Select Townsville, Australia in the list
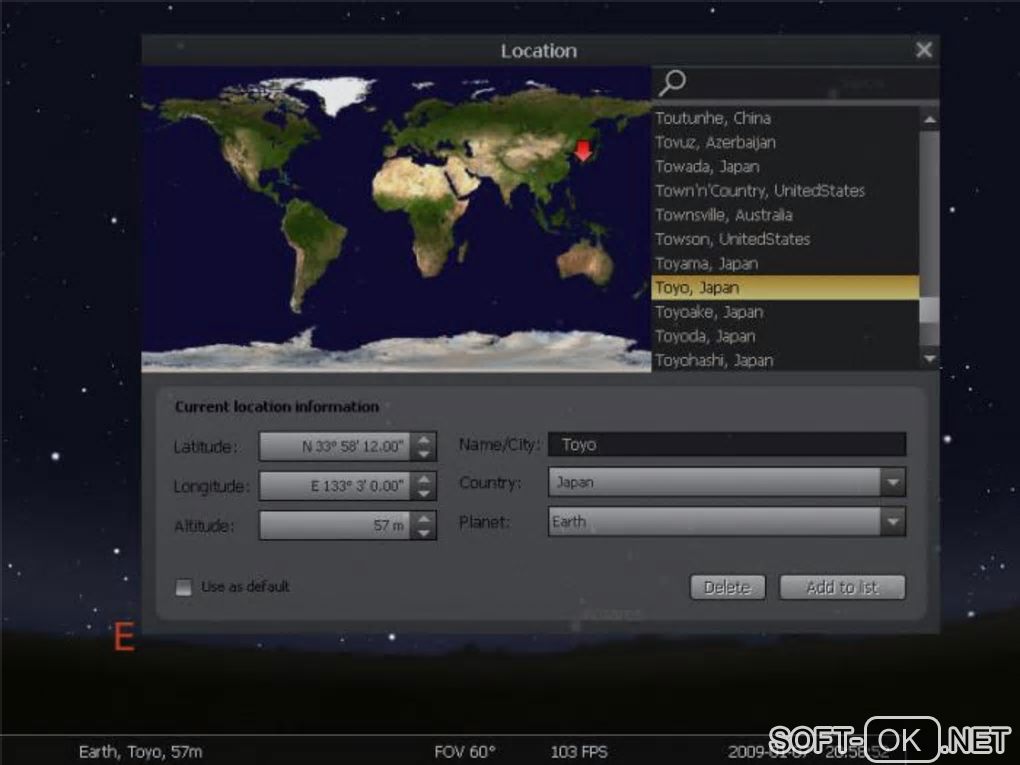1020x765 pixels. point(785,215)
